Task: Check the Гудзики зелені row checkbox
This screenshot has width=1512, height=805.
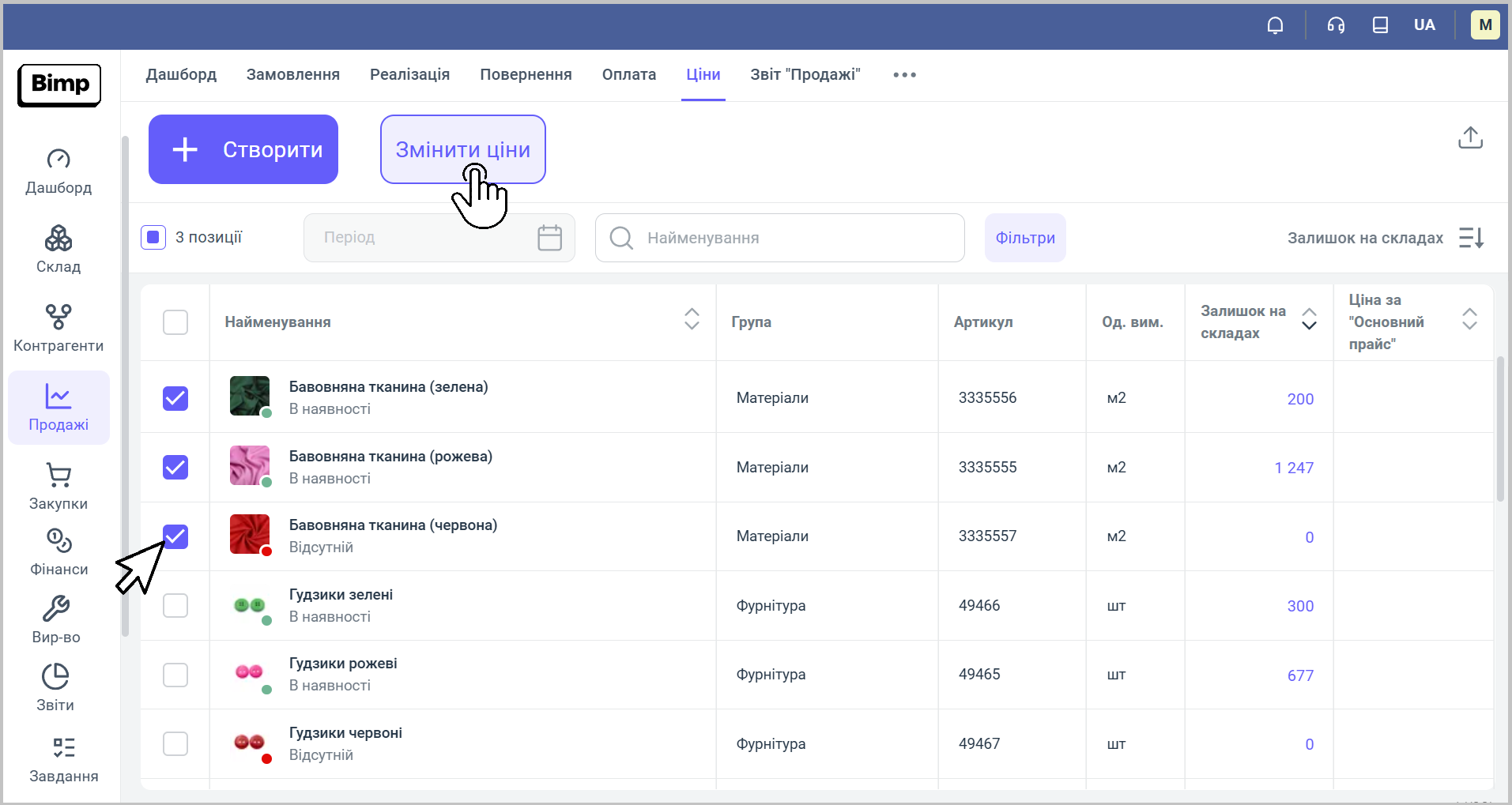Action: [x=175, y=606]
